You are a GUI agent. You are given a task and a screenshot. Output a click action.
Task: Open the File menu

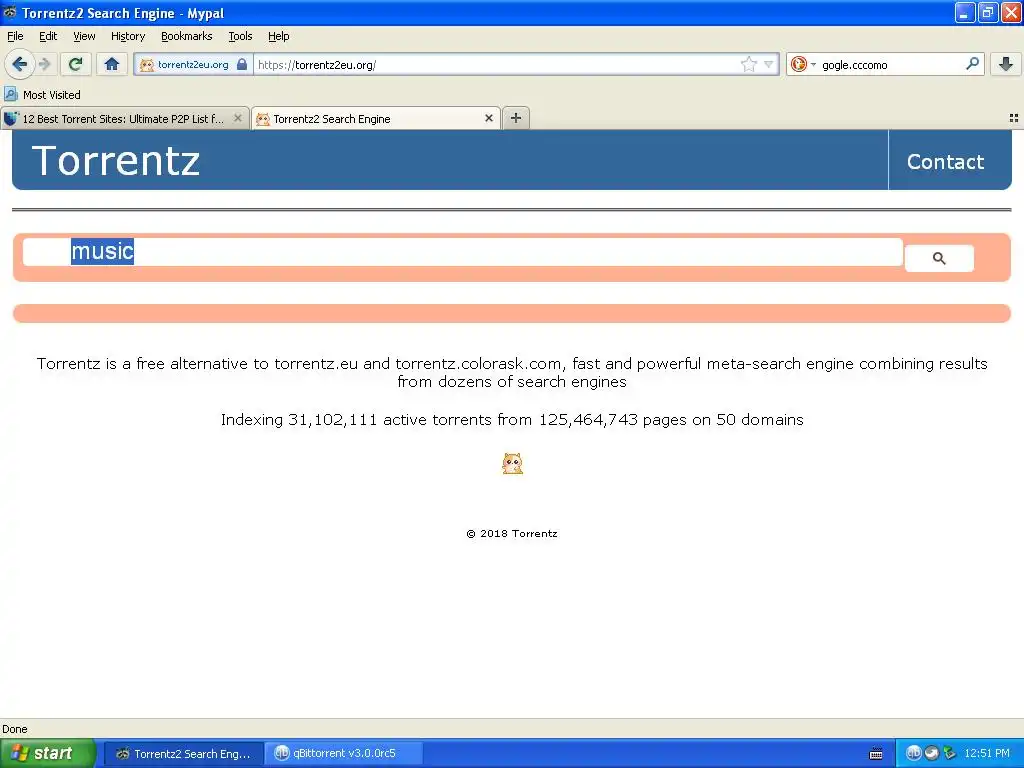coord(15,36)
